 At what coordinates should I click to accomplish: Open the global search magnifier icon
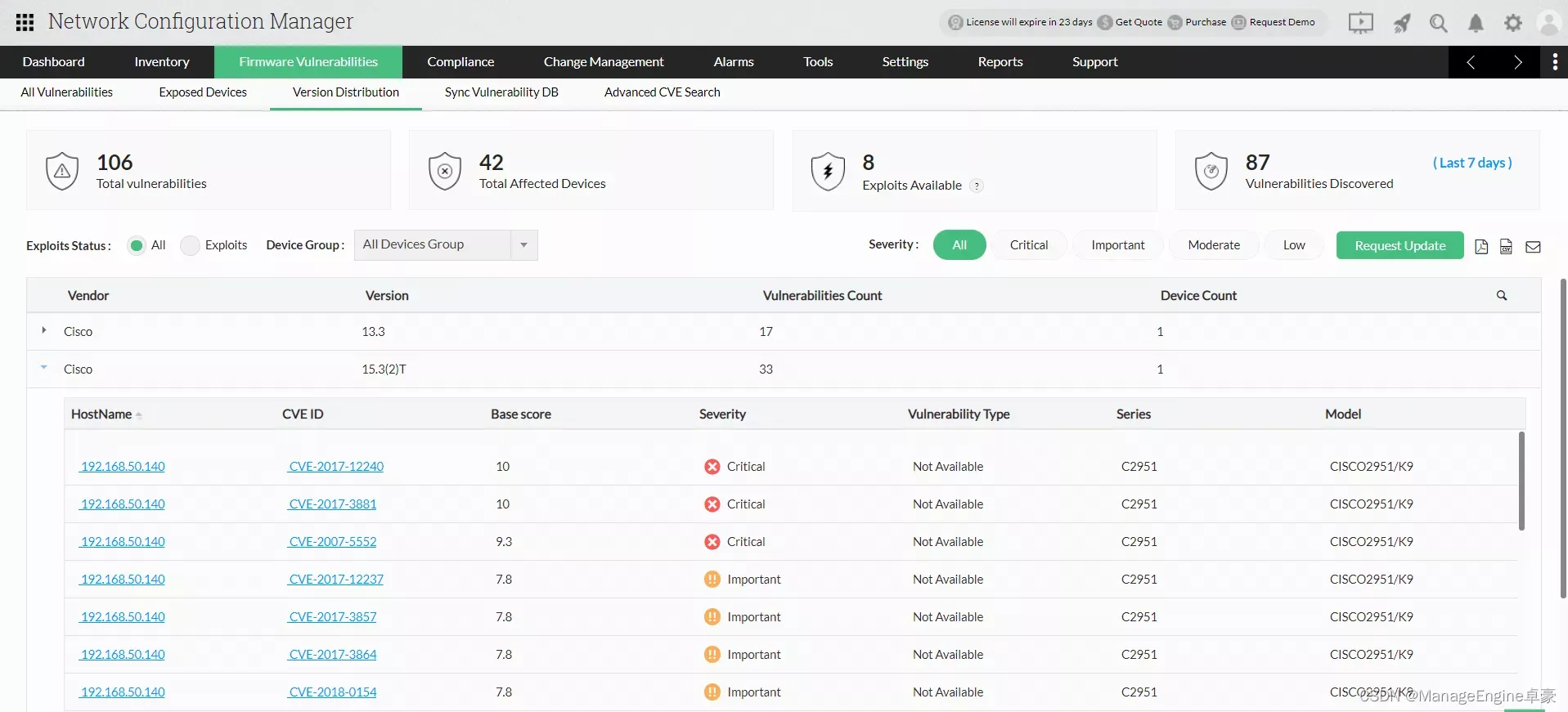pos(1438,23)
